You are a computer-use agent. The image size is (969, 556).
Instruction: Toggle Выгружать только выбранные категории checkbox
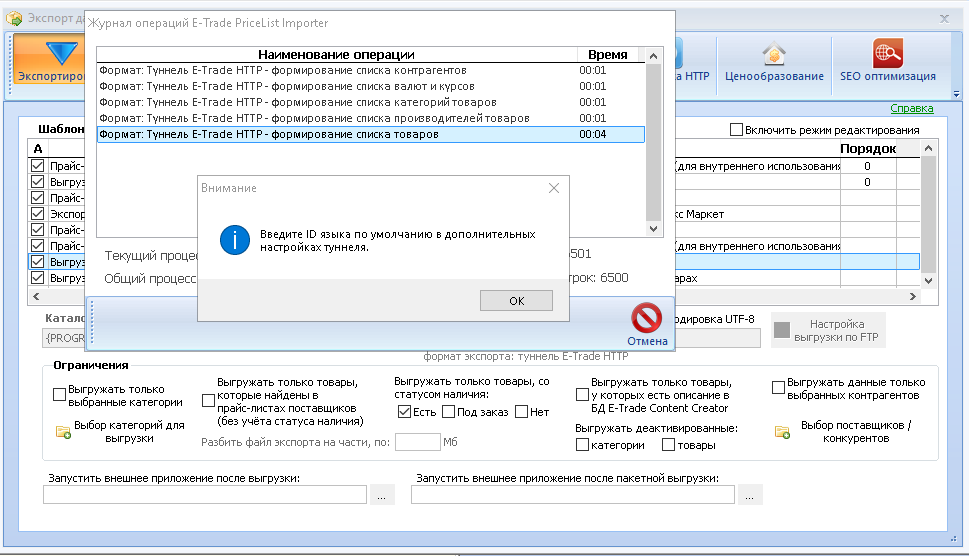click(59, 394)
